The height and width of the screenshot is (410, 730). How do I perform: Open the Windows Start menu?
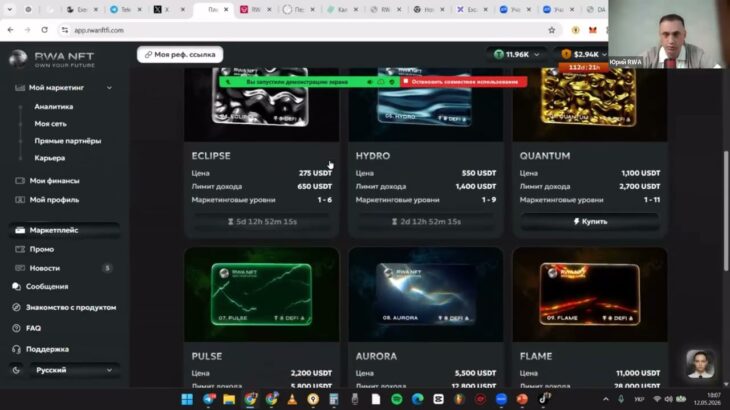187,399
